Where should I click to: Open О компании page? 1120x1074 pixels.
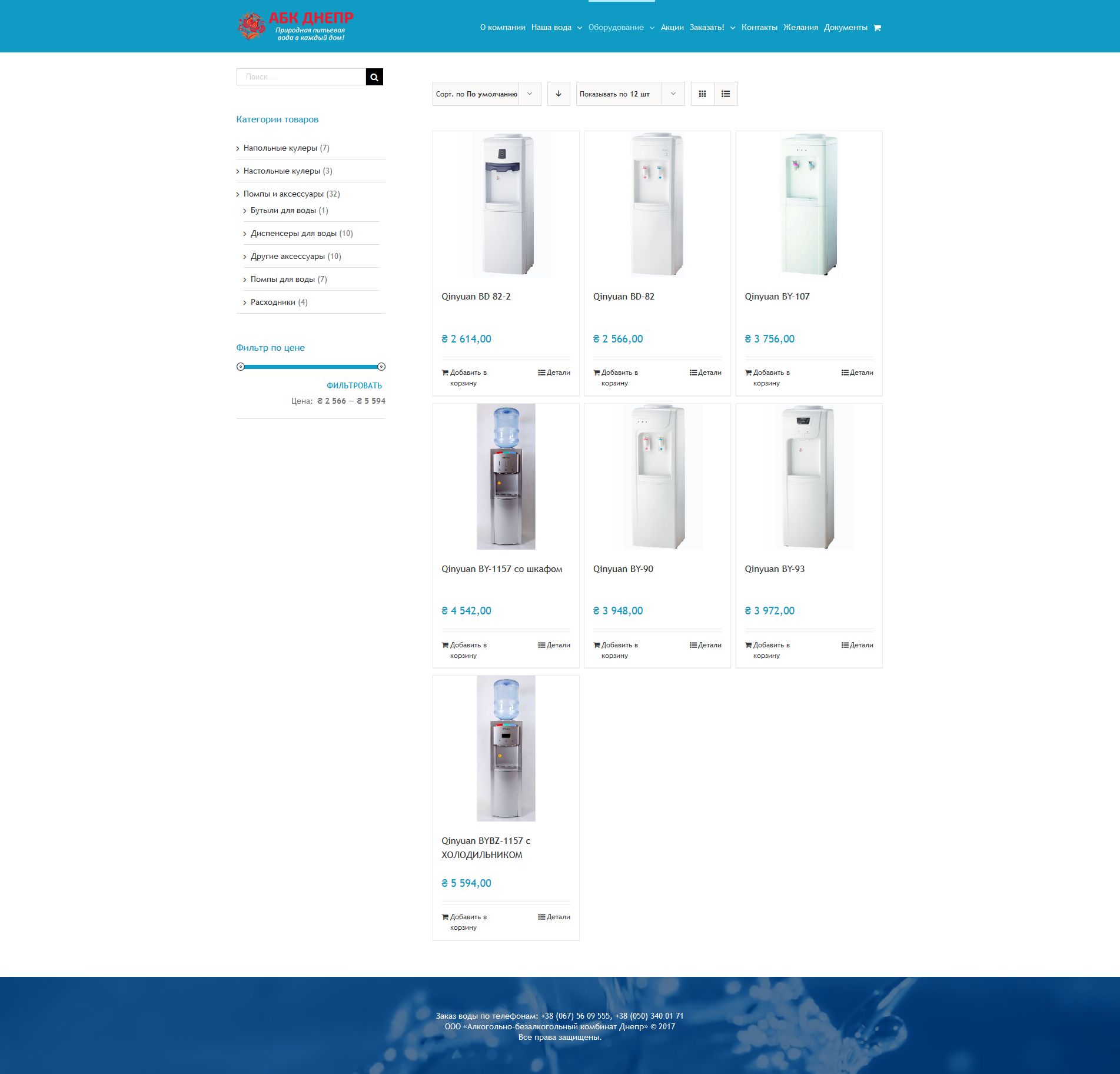click(x=503, y=28)
